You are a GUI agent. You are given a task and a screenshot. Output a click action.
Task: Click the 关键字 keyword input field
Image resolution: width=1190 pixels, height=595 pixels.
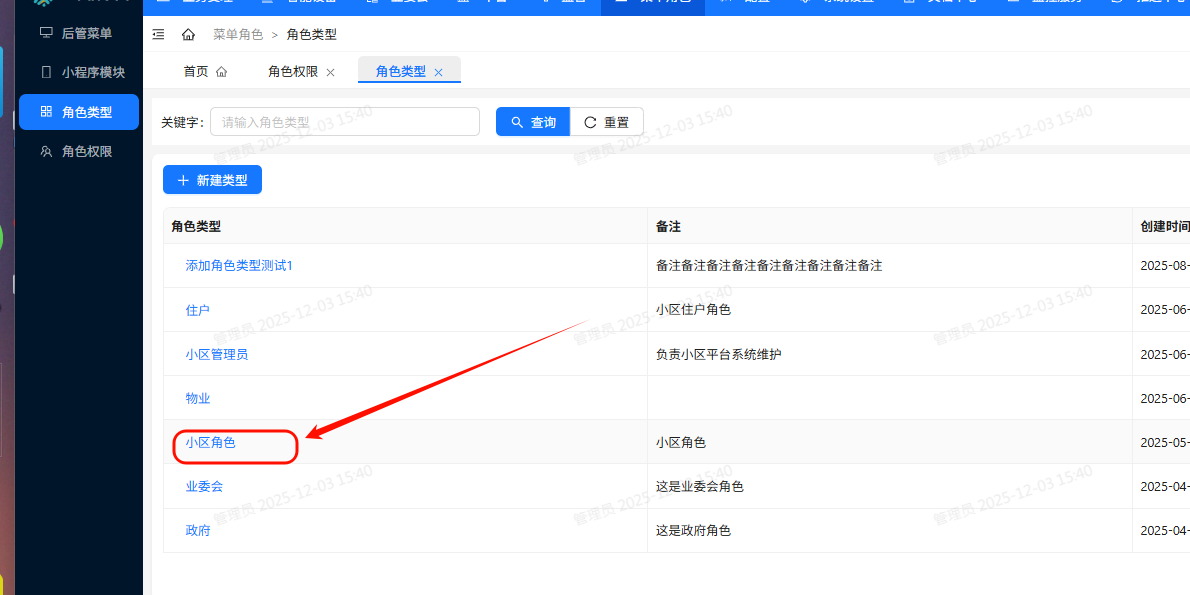344,121
